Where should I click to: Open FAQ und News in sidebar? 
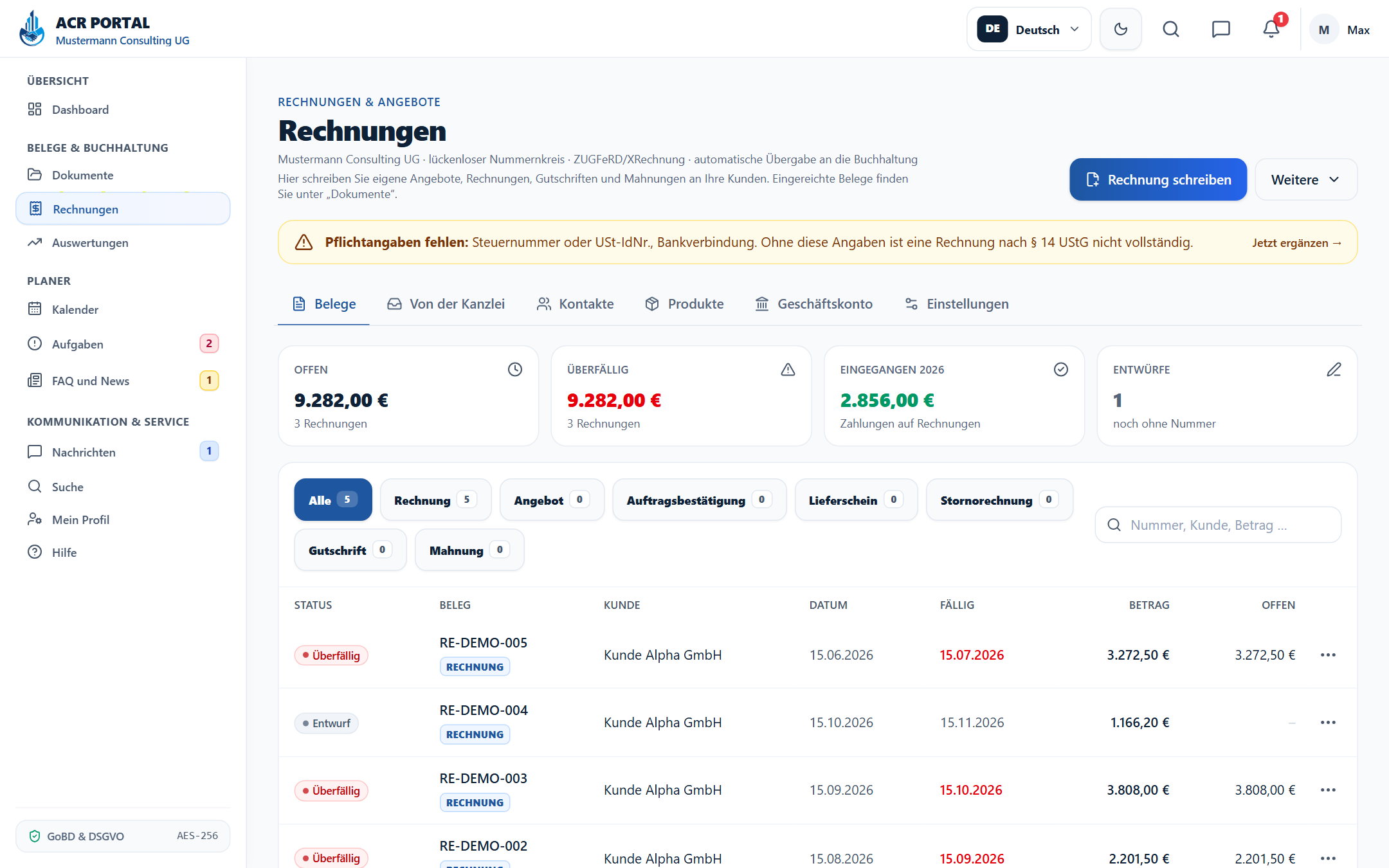point(123,381)
